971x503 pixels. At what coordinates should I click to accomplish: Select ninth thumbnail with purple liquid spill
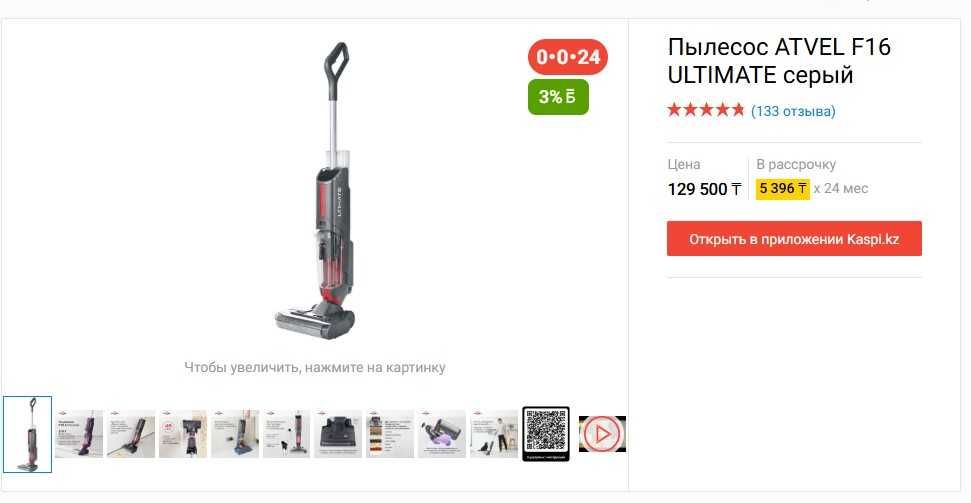[442, 434]
